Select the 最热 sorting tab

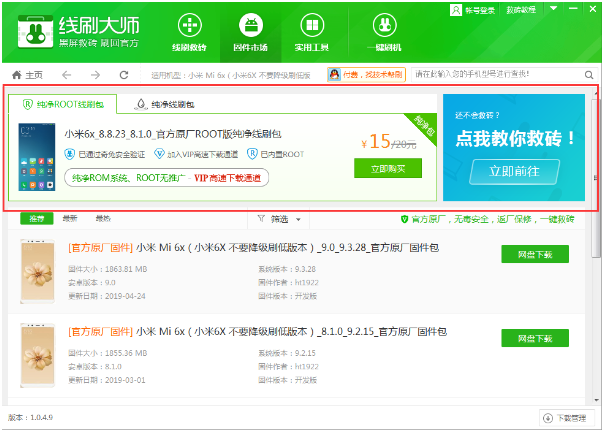[103, 219]
